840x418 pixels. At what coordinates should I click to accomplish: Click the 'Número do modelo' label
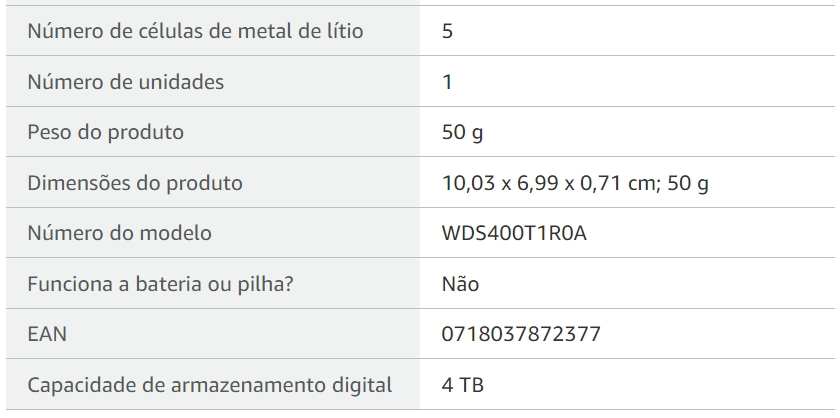[x=119, y=233]
